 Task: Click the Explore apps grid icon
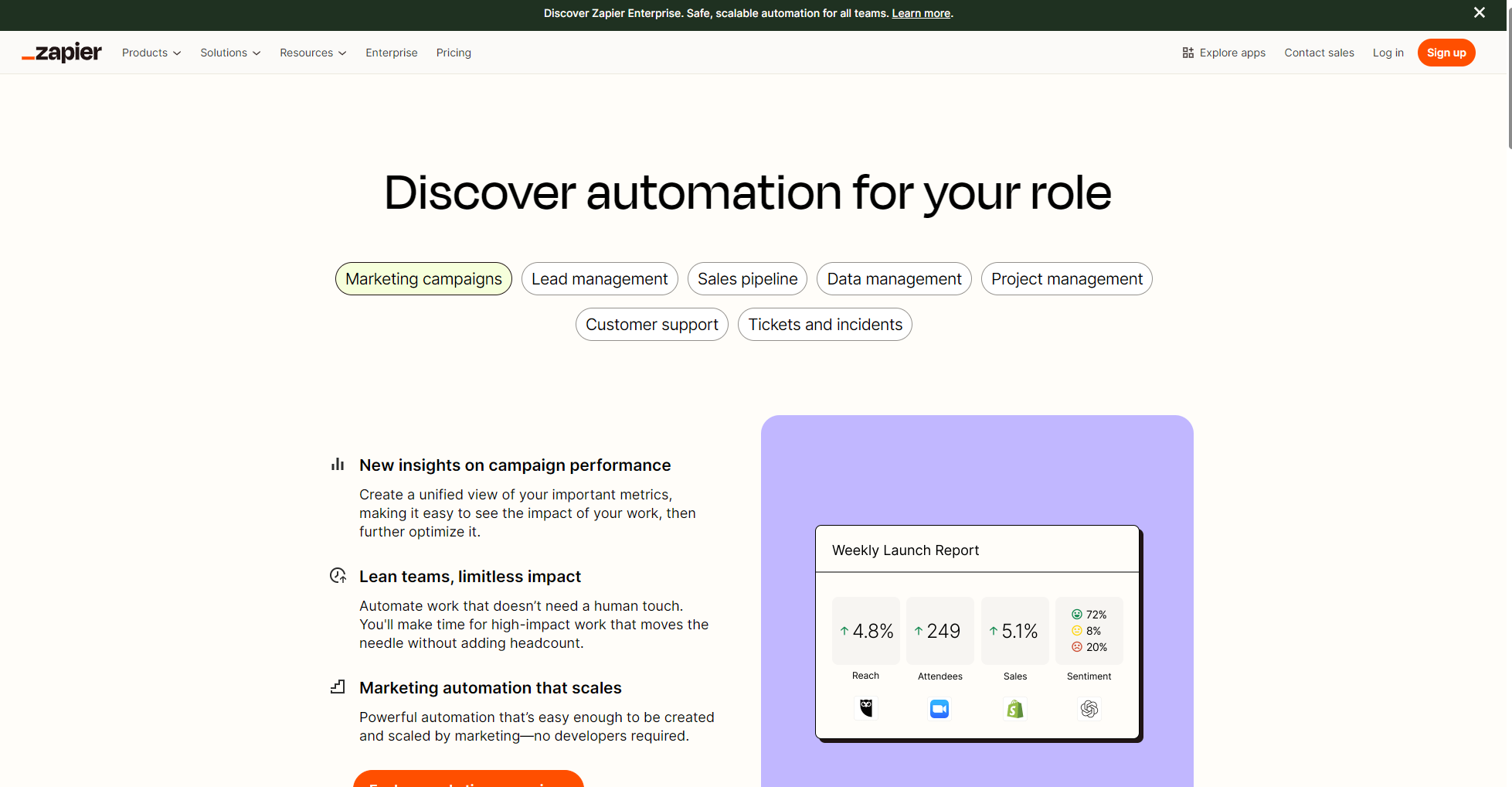[1188, 53]
